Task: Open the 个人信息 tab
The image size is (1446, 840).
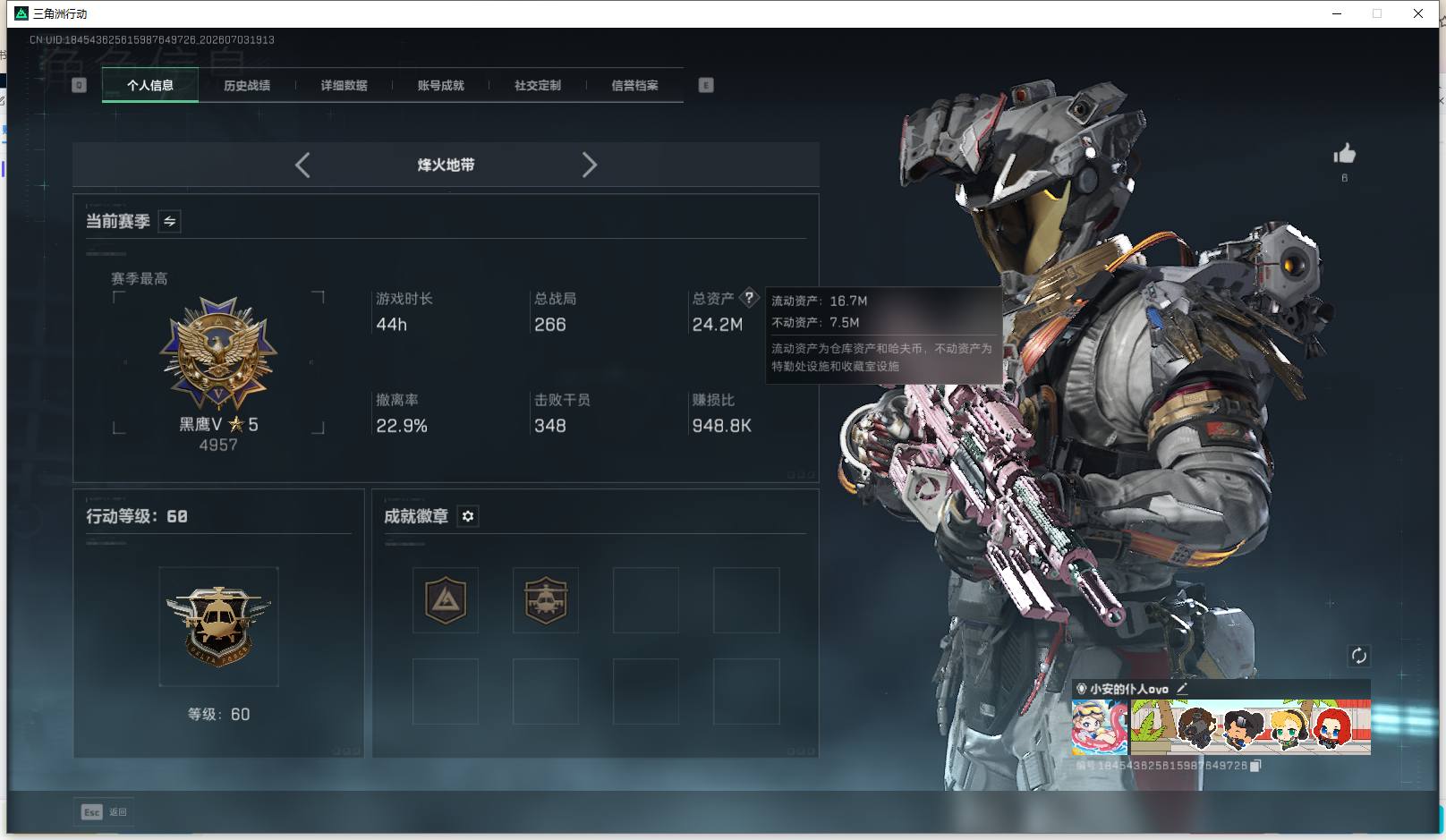Action: point(150,86)
